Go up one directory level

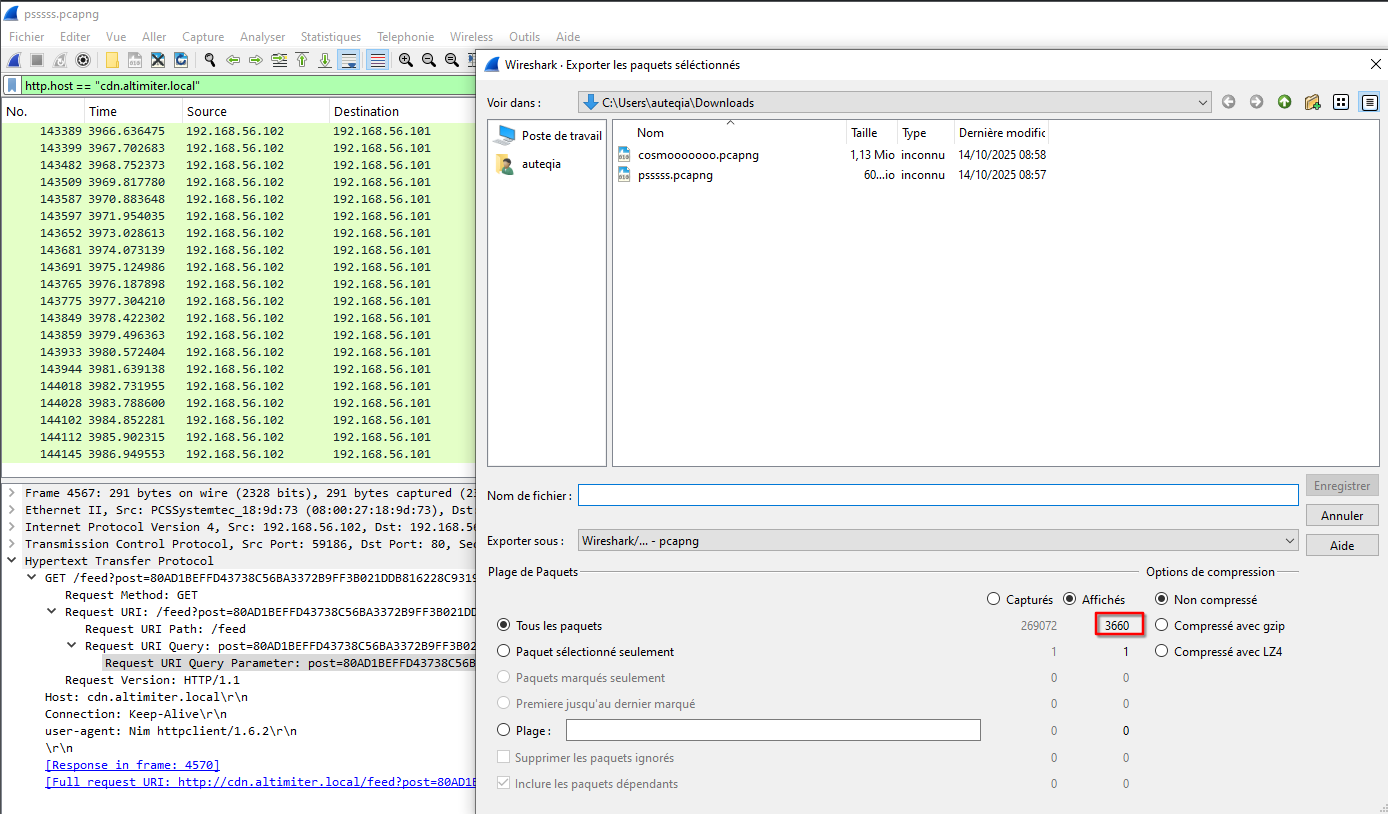1284,102
